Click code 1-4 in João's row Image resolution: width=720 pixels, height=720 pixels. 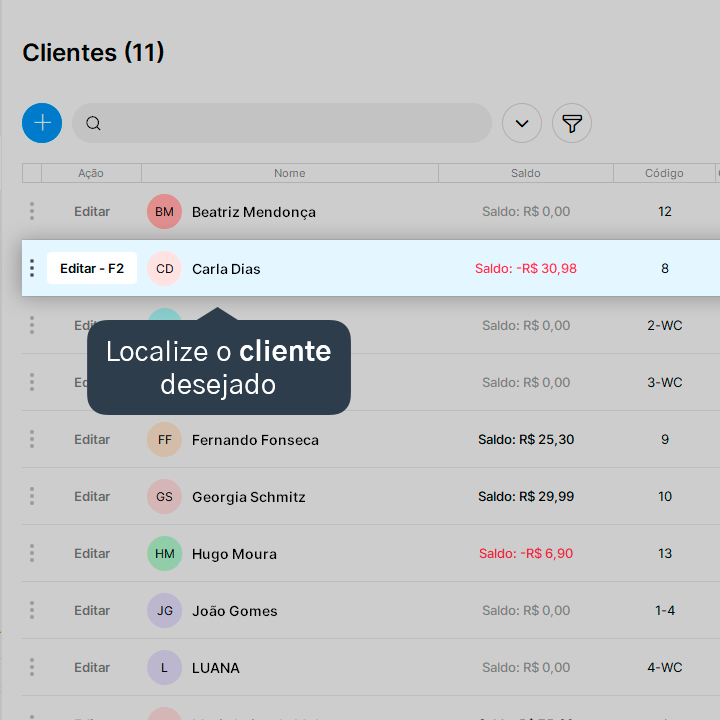[664, 610]
